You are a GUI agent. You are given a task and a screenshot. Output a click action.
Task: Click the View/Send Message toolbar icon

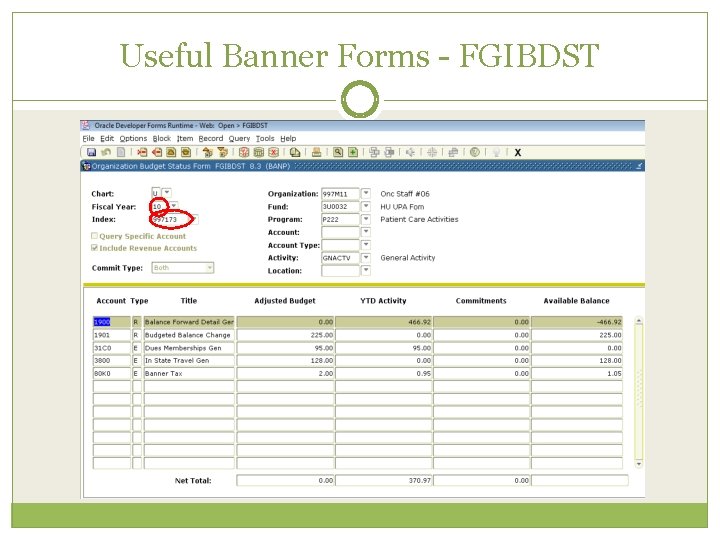295,152
